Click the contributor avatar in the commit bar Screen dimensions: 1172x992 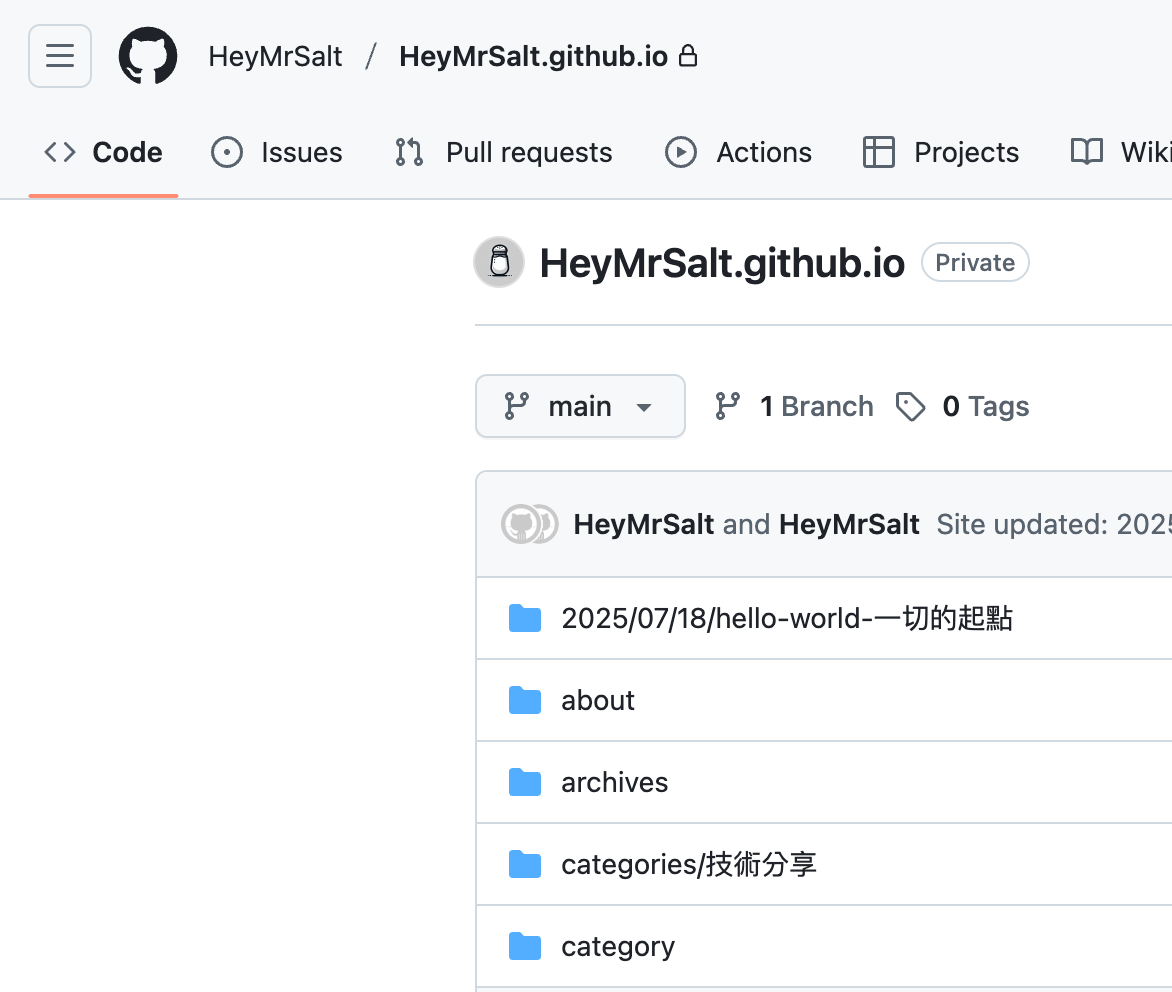coord(529,524)
